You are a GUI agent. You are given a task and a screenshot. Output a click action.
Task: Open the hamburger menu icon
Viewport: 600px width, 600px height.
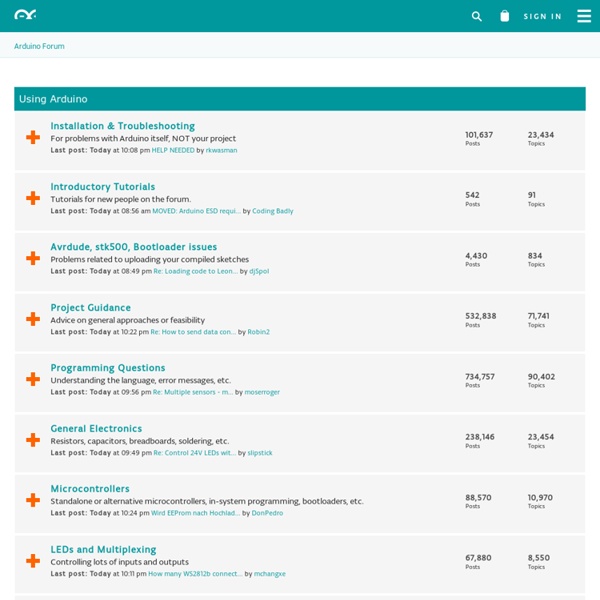click(584, 16)
